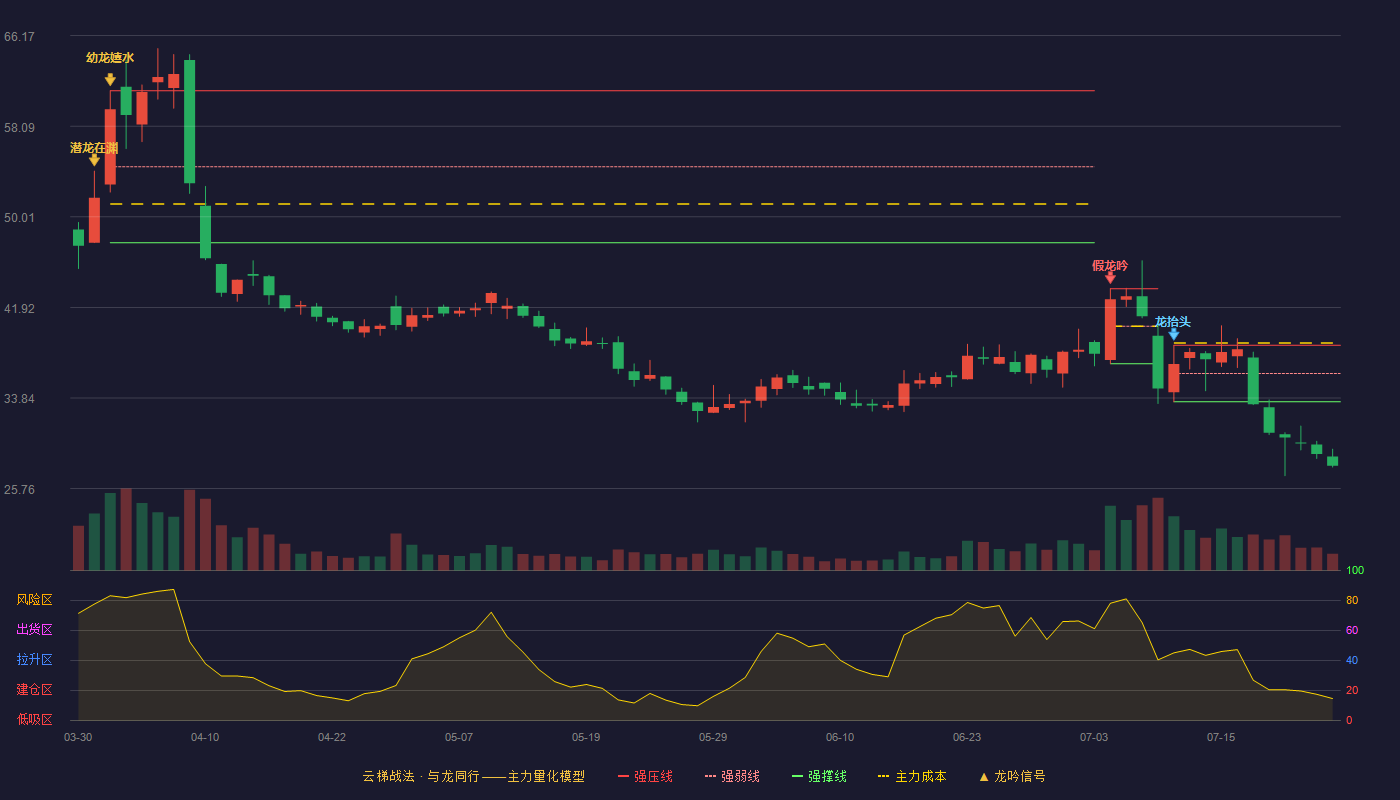The height and width of the screenshot is (800, 1400).
Task: Click the 建仓区 zone label
Action: click(34, 690)
